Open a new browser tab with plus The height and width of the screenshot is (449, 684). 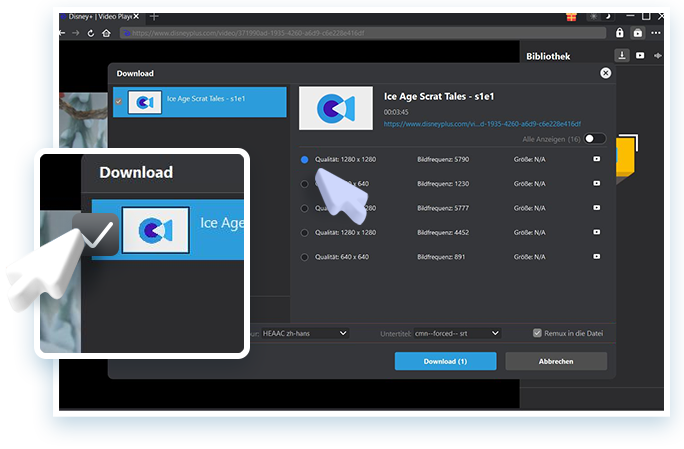[x=154, y=17]
